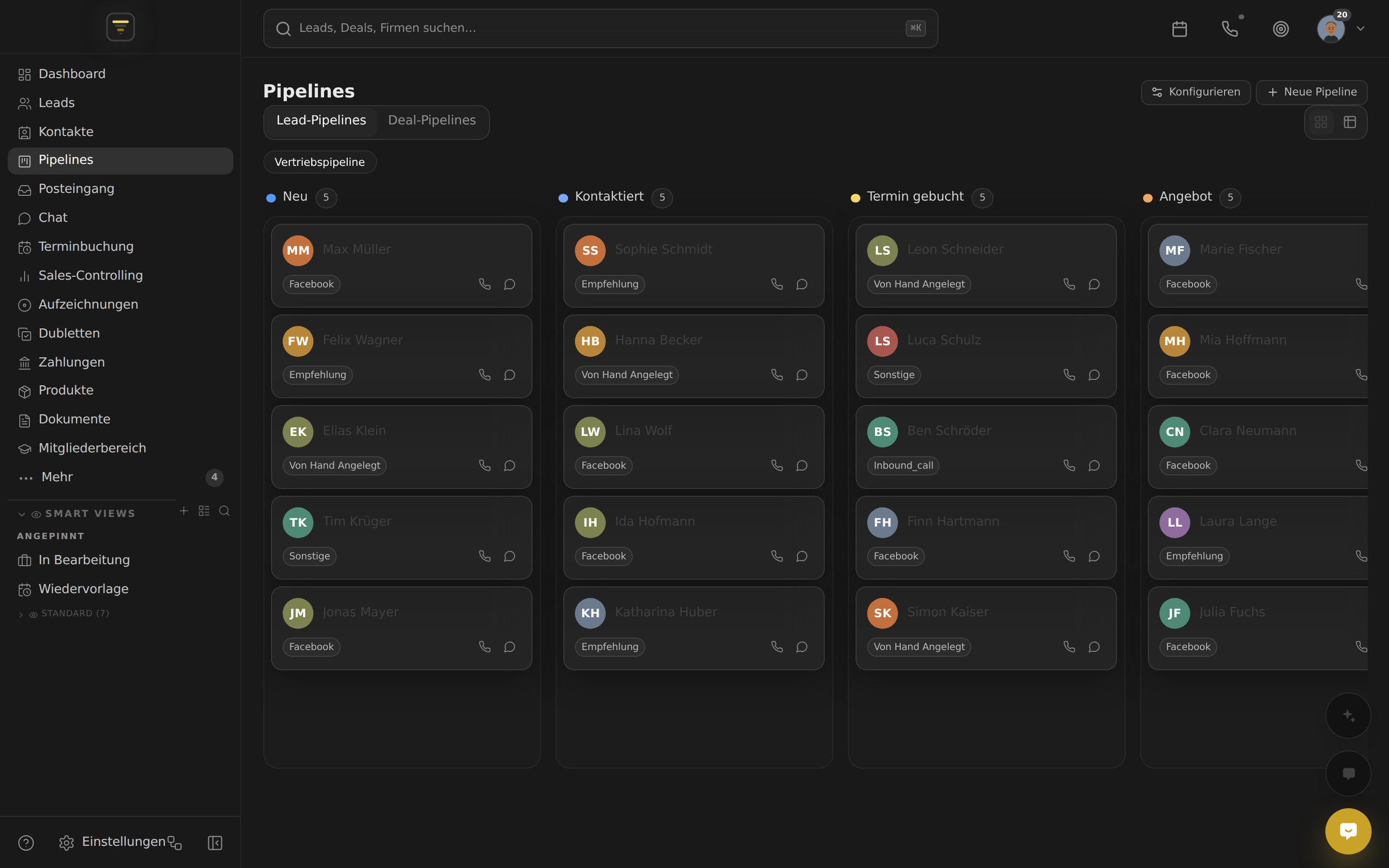Image resolution: width=1389 pixels, height=868 pixels.
Task: Switch to the Deal-Pipelines tab
Action: (432, 120)
